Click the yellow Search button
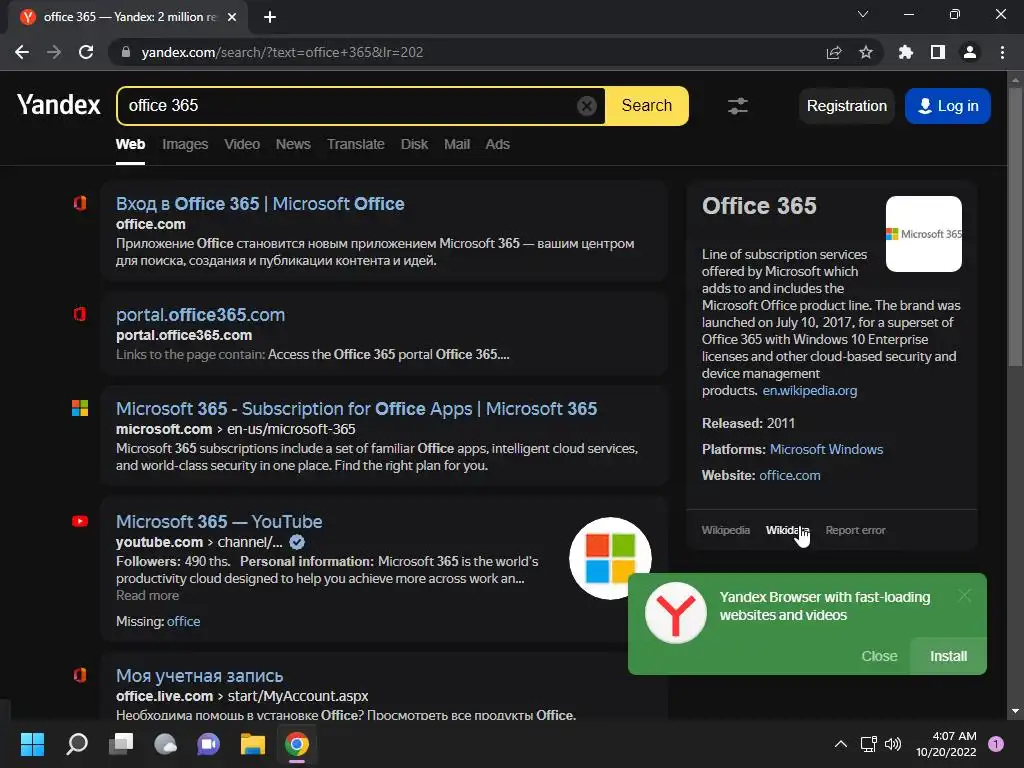Screen dimensions: 1024x768 647,106
